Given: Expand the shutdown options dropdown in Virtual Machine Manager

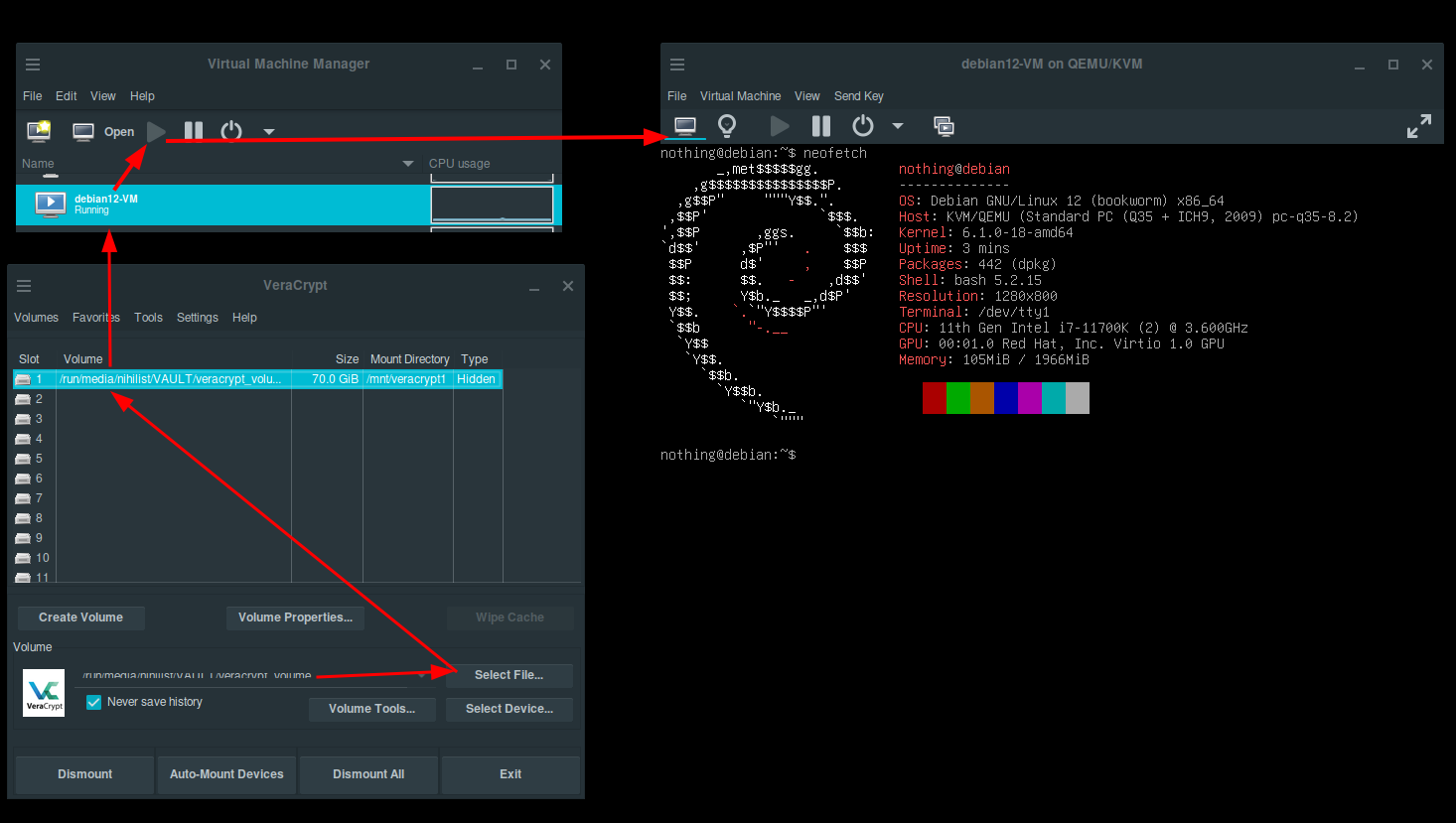Looking at the screenshot, I should click(268, 131).
